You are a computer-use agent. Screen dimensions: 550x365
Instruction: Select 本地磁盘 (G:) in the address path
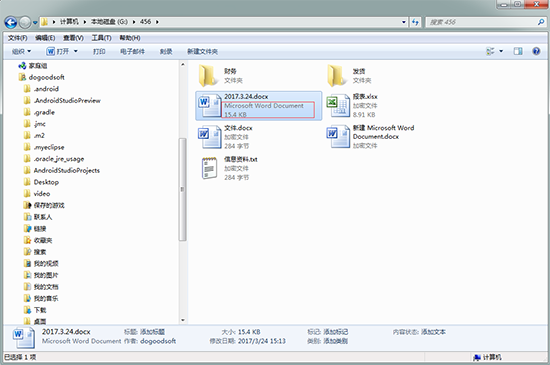[x=109, y=22]
